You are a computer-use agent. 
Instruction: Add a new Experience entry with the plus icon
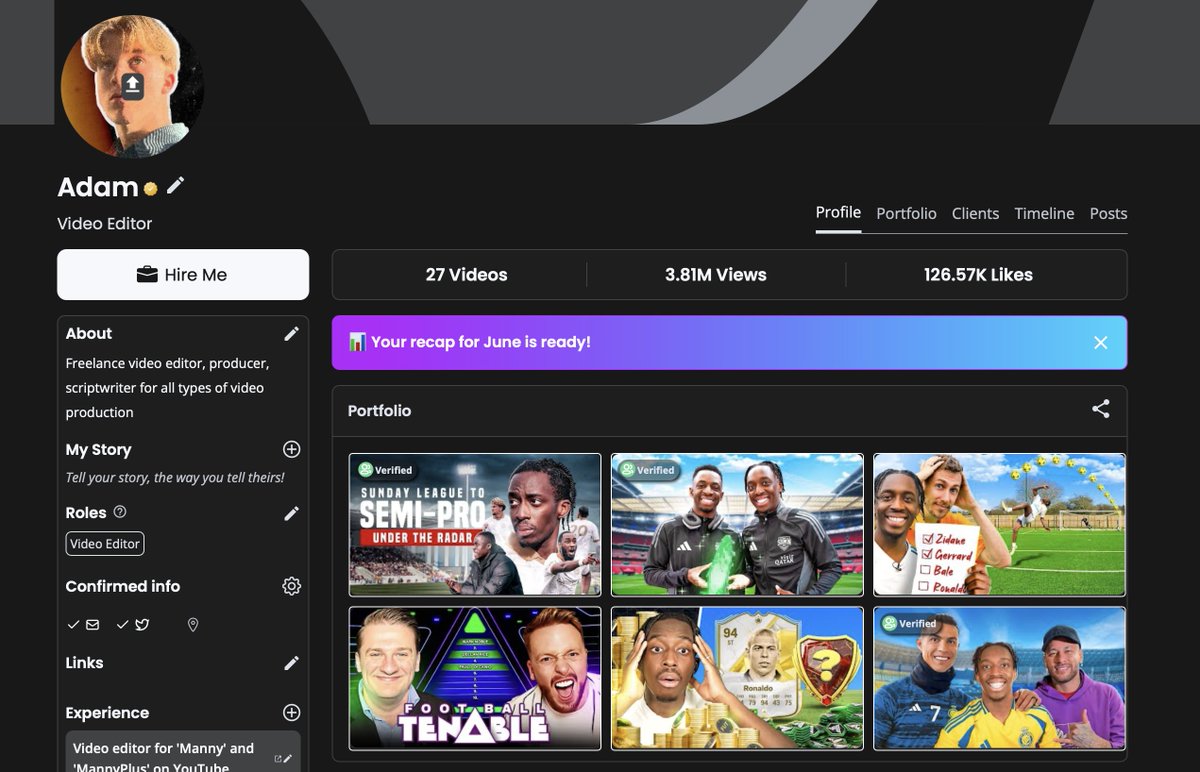(x=291, y=712)
